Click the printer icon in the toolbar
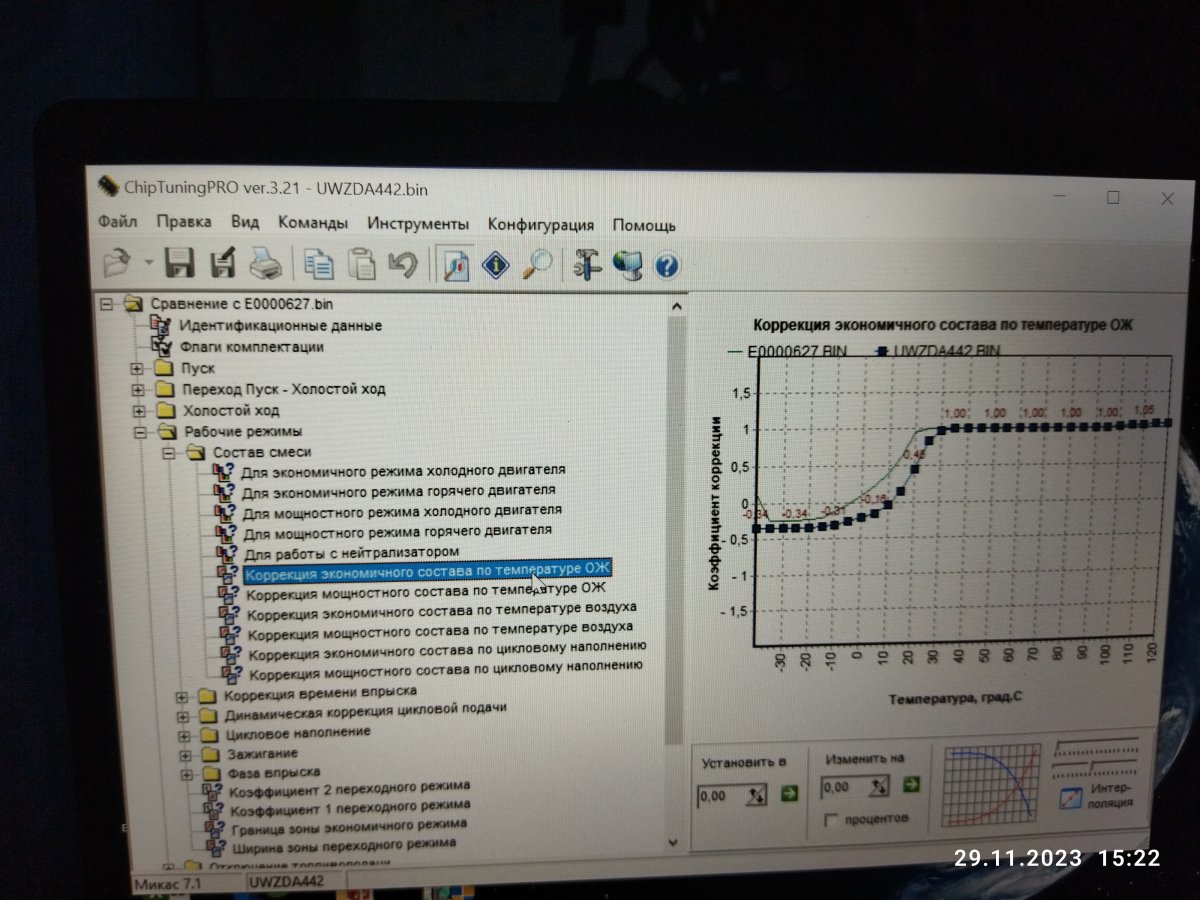Image resolution: width=1200 pixels, height=900 pixels. [266, 265]
